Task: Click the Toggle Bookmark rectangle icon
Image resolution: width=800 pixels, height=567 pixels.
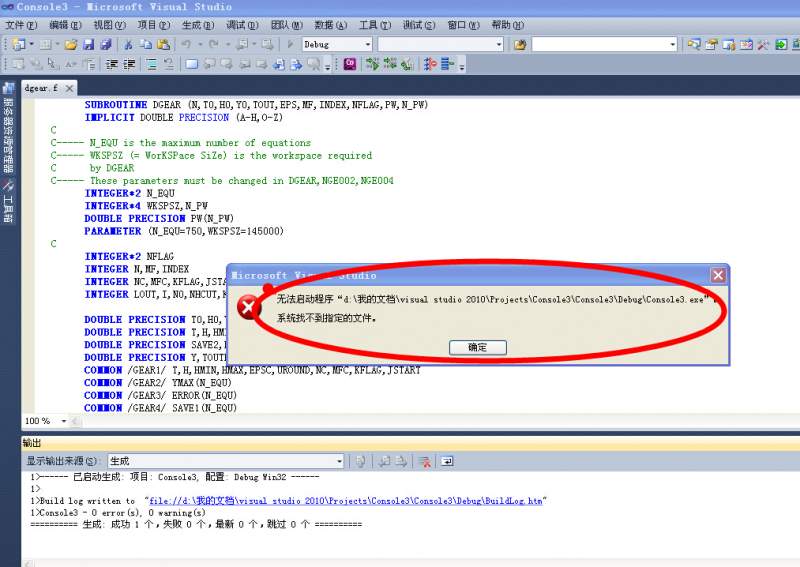Action: 191,64
